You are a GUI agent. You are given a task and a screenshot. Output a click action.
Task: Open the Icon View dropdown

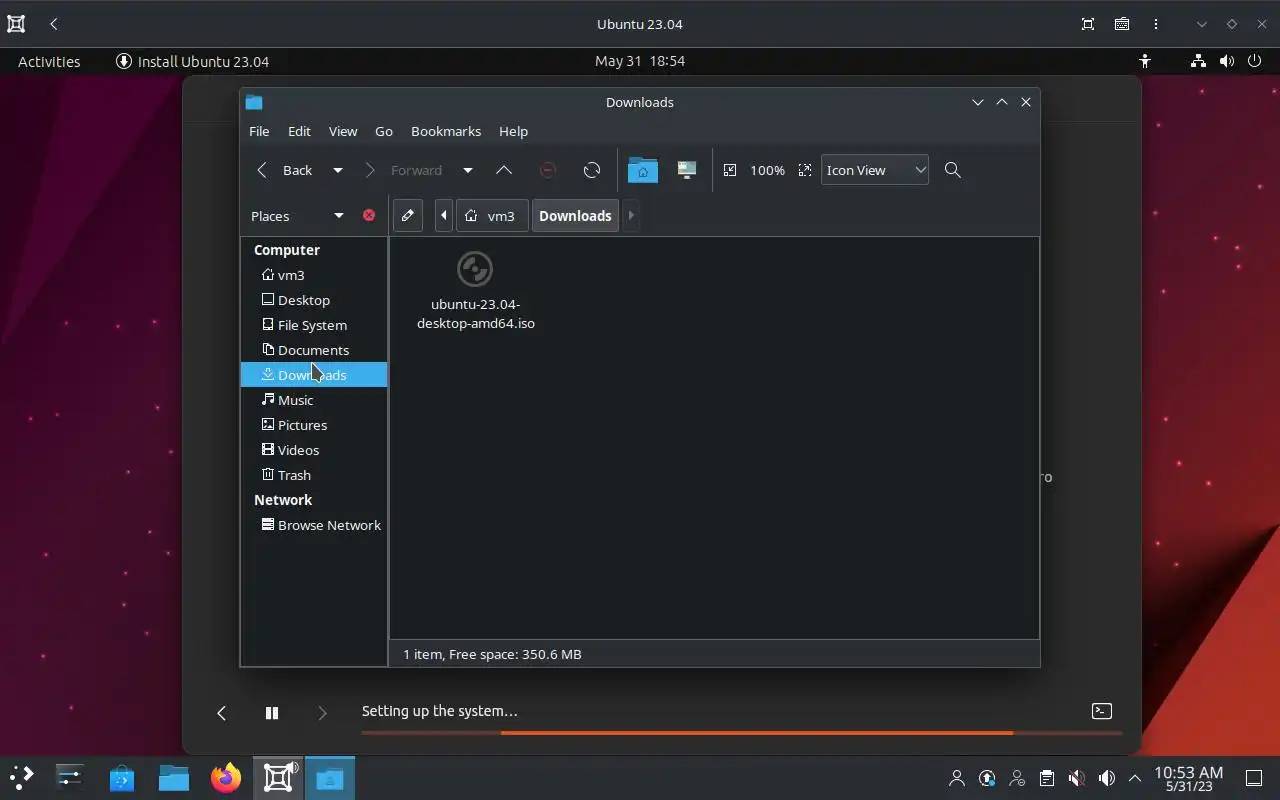tap(875, 170)
